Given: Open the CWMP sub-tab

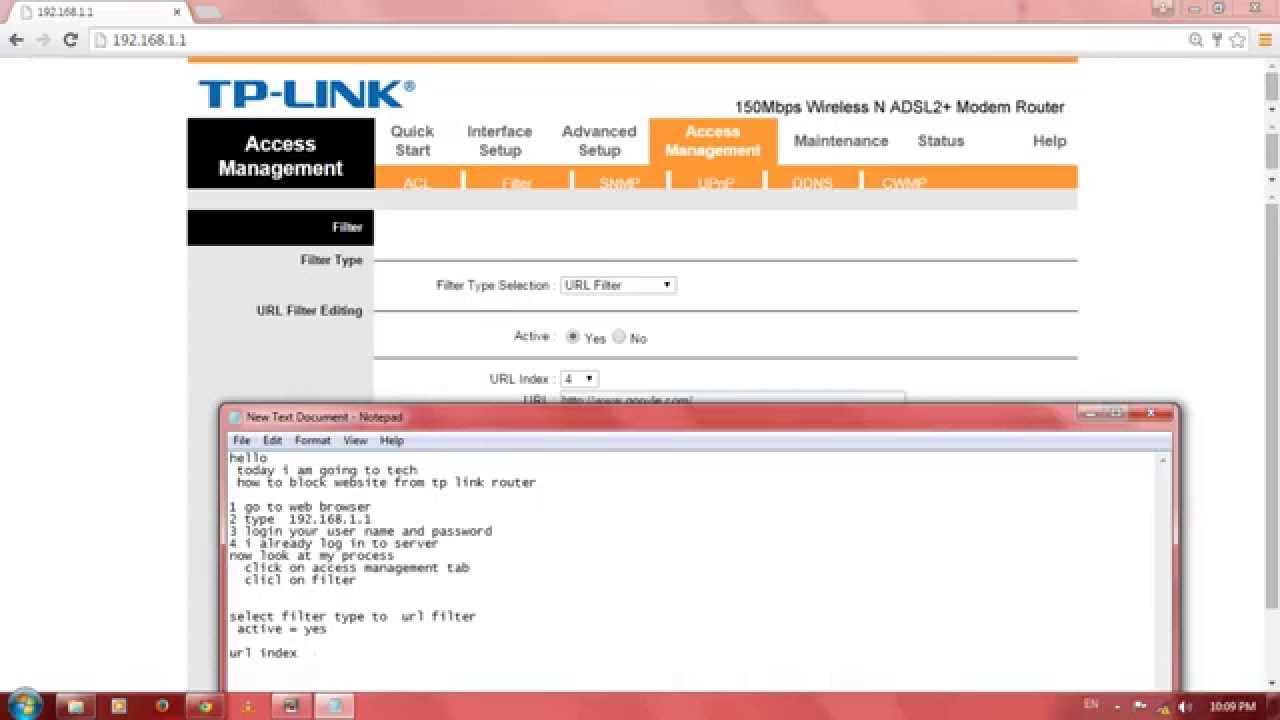Looking at the screenshot, I should pyautogui.click(x=904, y=183).
